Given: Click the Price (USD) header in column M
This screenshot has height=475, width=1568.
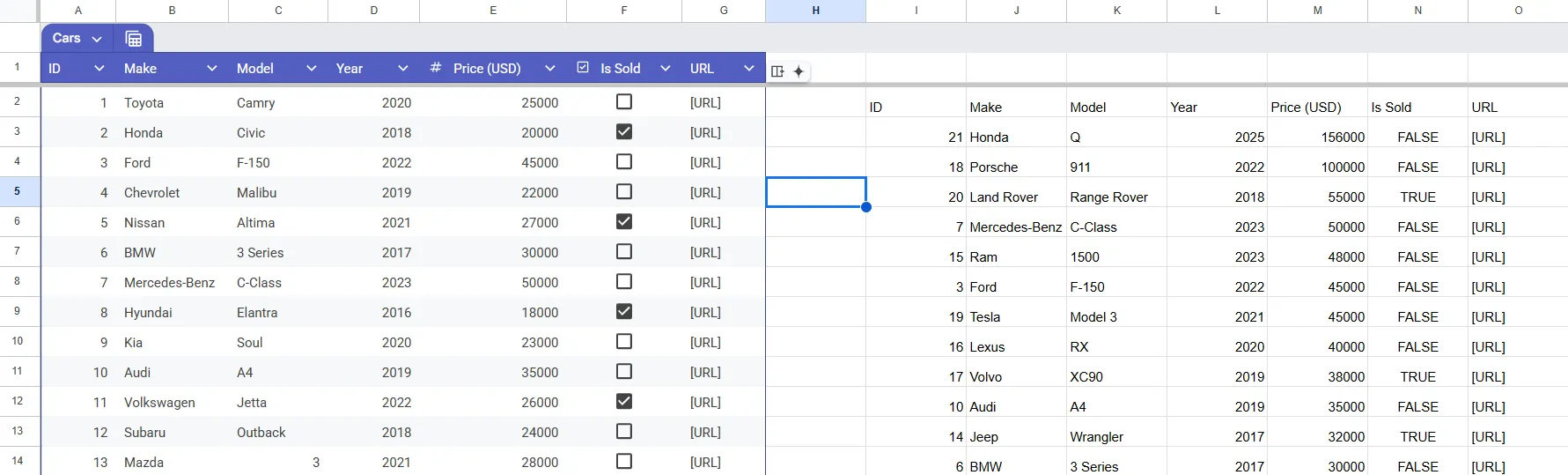Looking at the screenshot, I should 1317,108.
